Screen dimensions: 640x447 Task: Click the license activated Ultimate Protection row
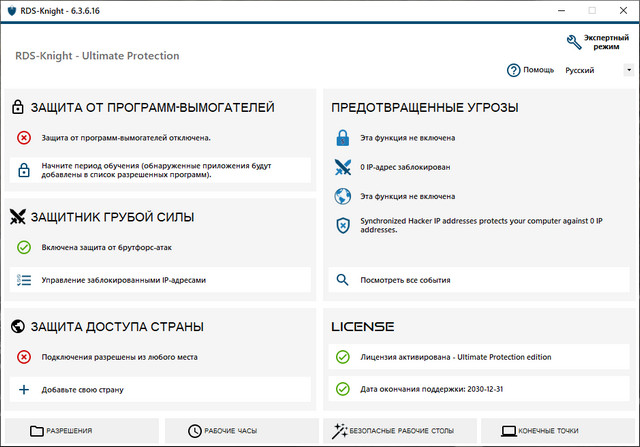455,356
